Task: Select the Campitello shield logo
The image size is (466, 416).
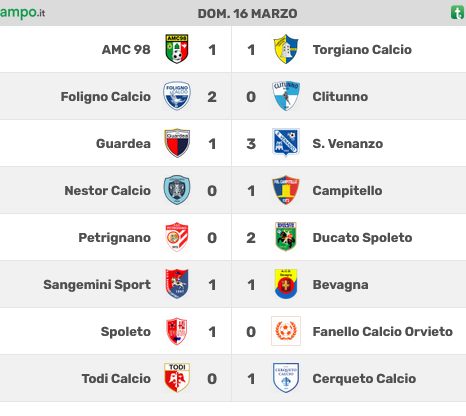Action: (x=286, y=190)
